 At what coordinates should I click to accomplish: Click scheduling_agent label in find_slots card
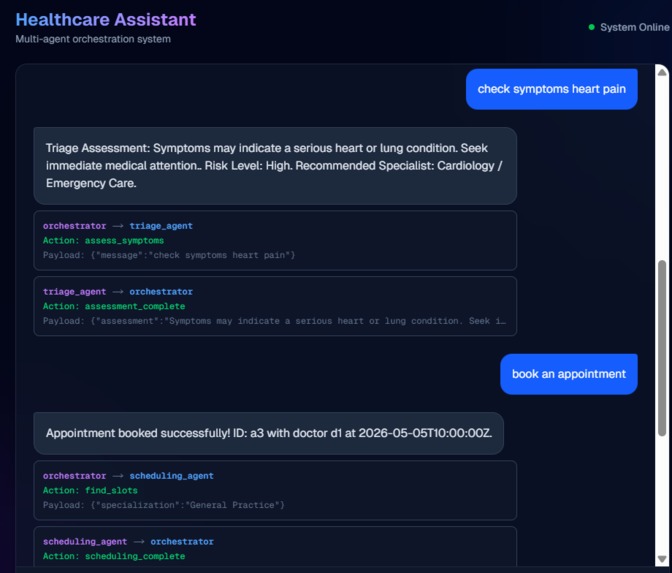171,476
